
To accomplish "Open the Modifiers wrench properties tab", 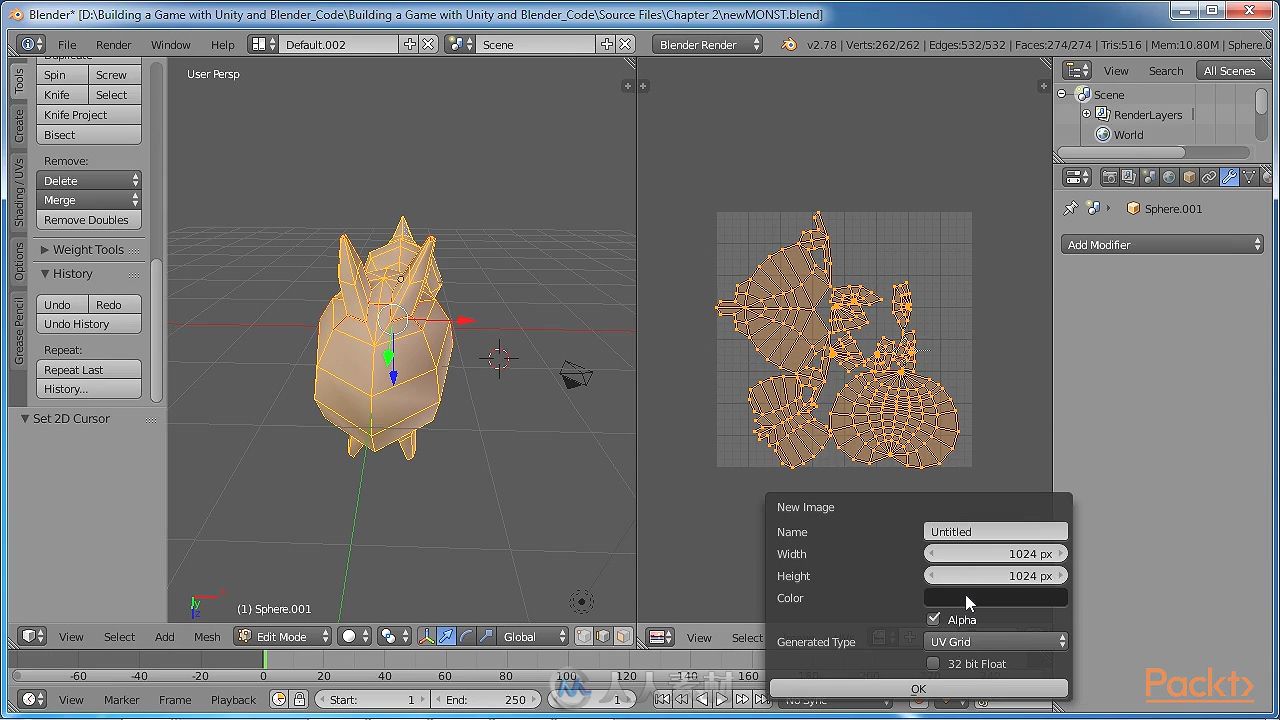I will pyautogui.click(x=1229, y=177).
